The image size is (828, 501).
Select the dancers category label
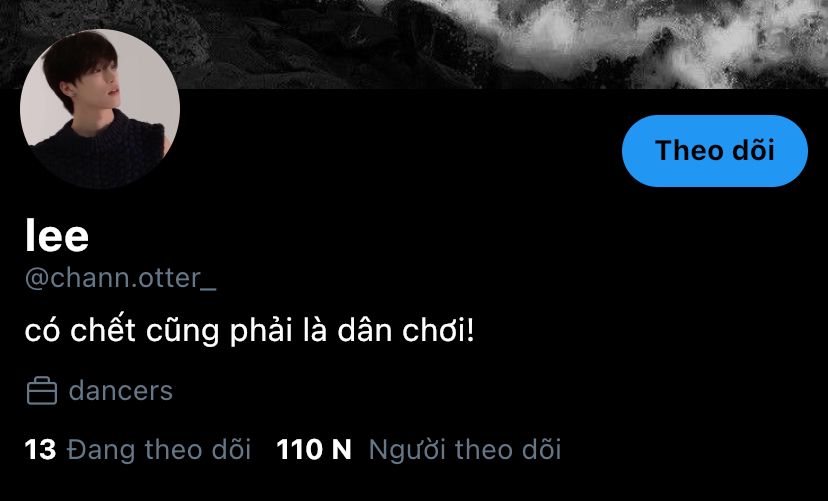(x=121, y=391)
